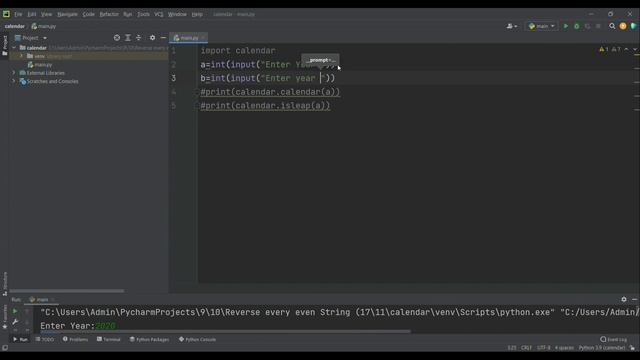Click the locate opened file target icon
Image resolution: width=640 pixels, height=360 pixels.
117,38
